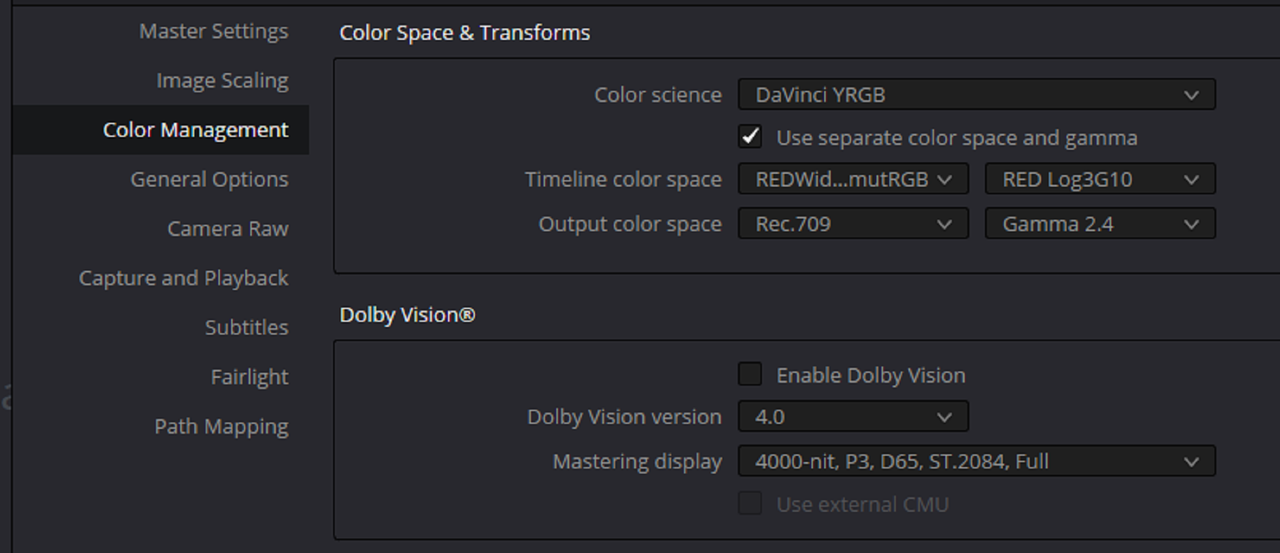Screen dimensions: 1280x553
Task: Enable Dolby Vision checkbox
Action: point(750,374)
